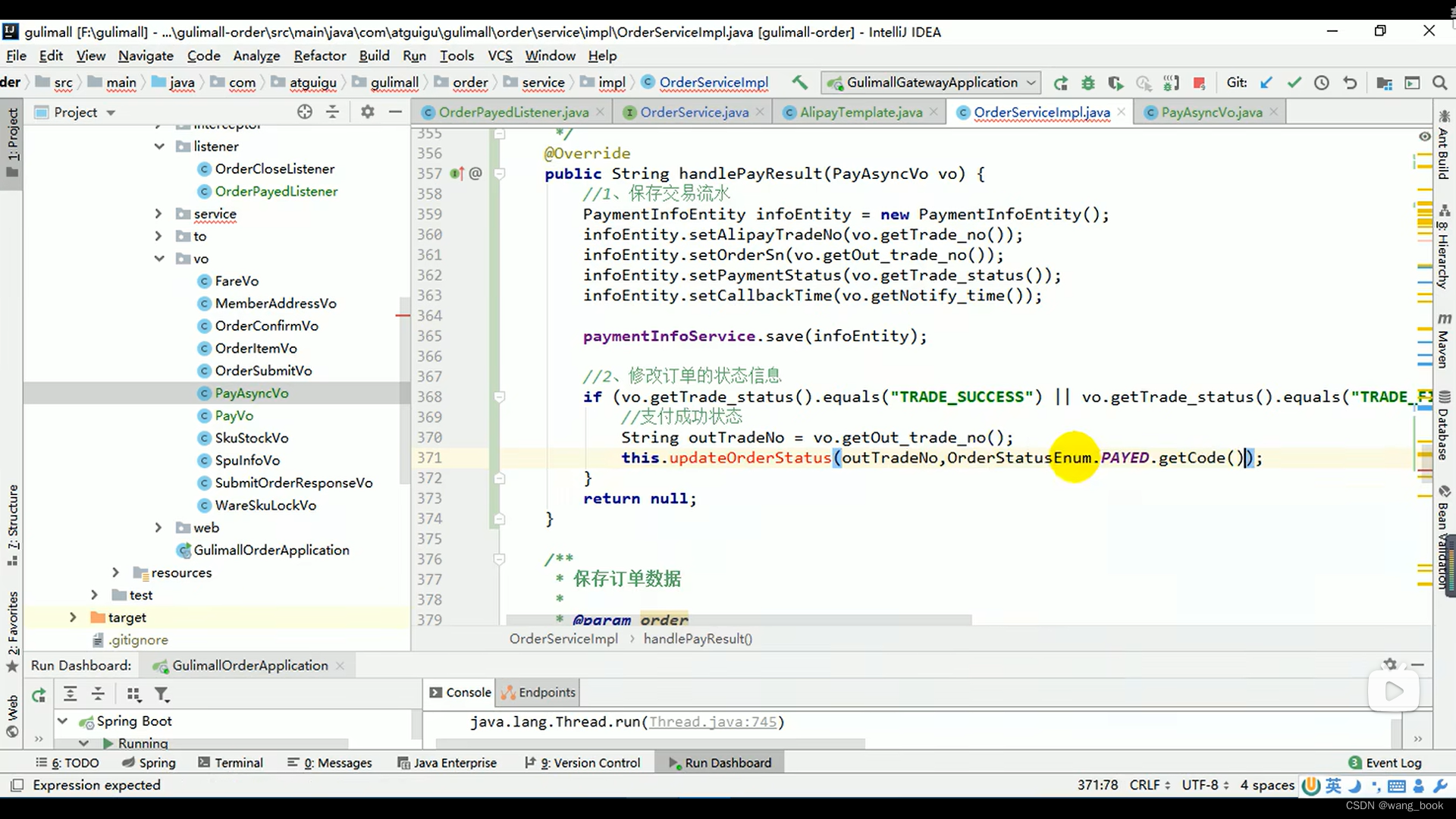Commit changes with the green checkmark
The height and width of the screenshot is (819, 1456).
click(1294, 83)
